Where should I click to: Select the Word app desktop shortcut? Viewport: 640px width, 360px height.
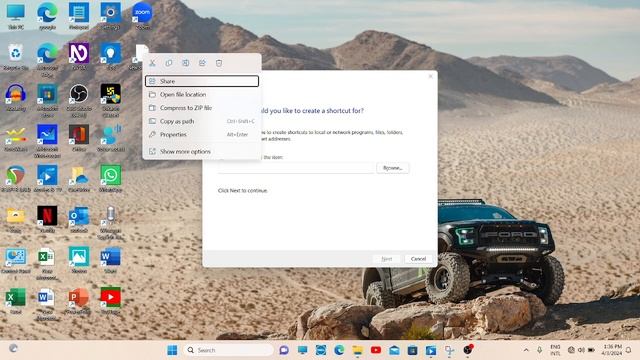click(x=110, y=260)
